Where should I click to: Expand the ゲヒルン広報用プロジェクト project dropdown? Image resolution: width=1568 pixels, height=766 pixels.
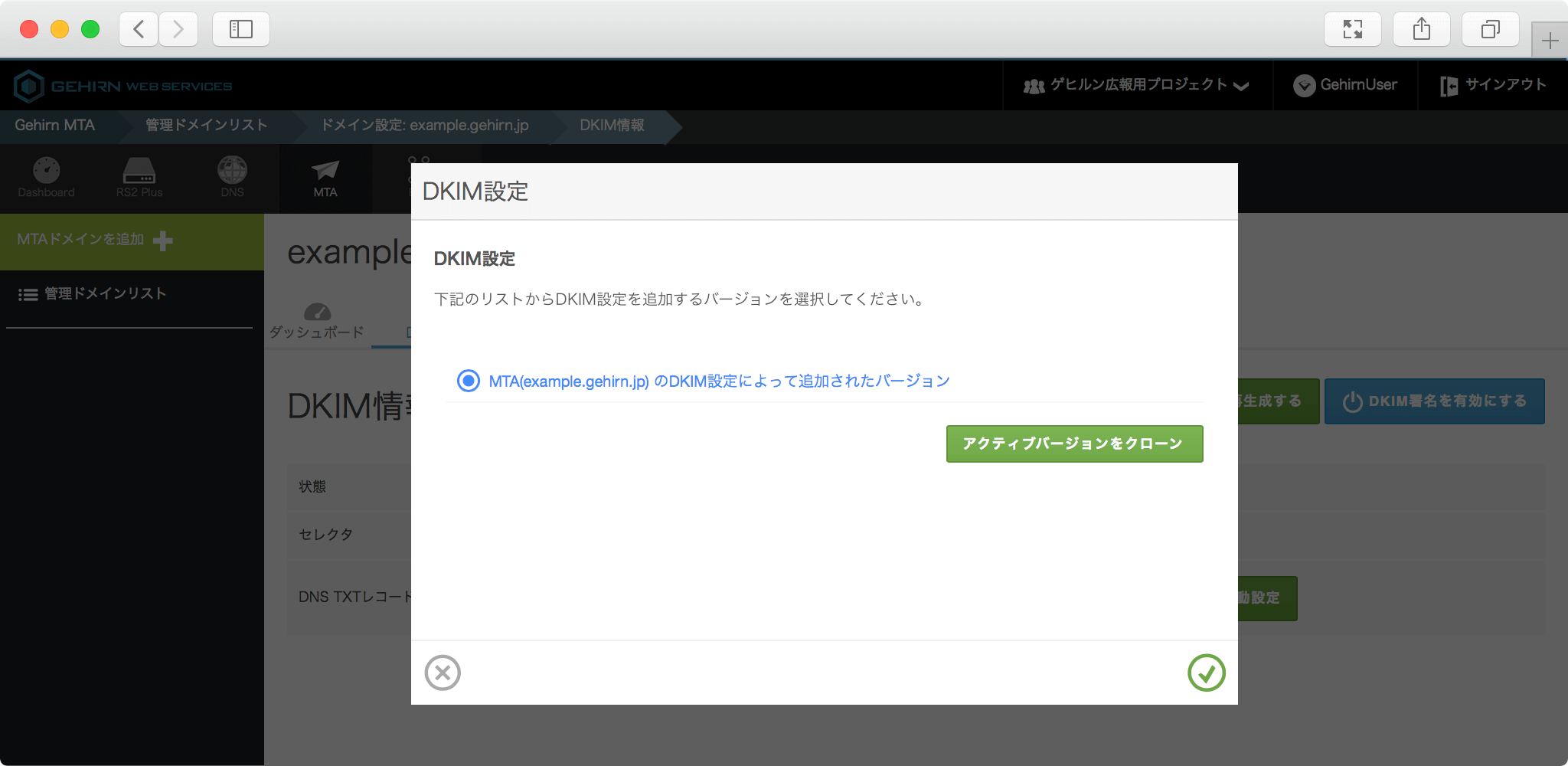pos(1137,85)
